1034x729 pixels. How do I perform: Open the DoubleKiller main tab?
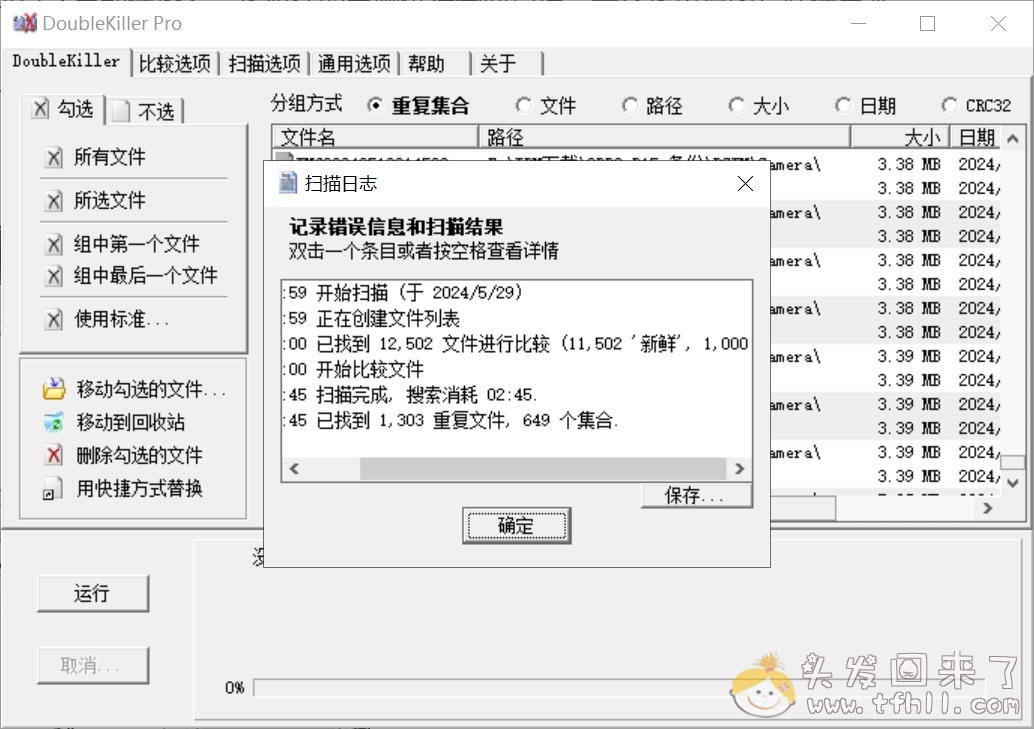pyautogui.click(x=66, y=61)
